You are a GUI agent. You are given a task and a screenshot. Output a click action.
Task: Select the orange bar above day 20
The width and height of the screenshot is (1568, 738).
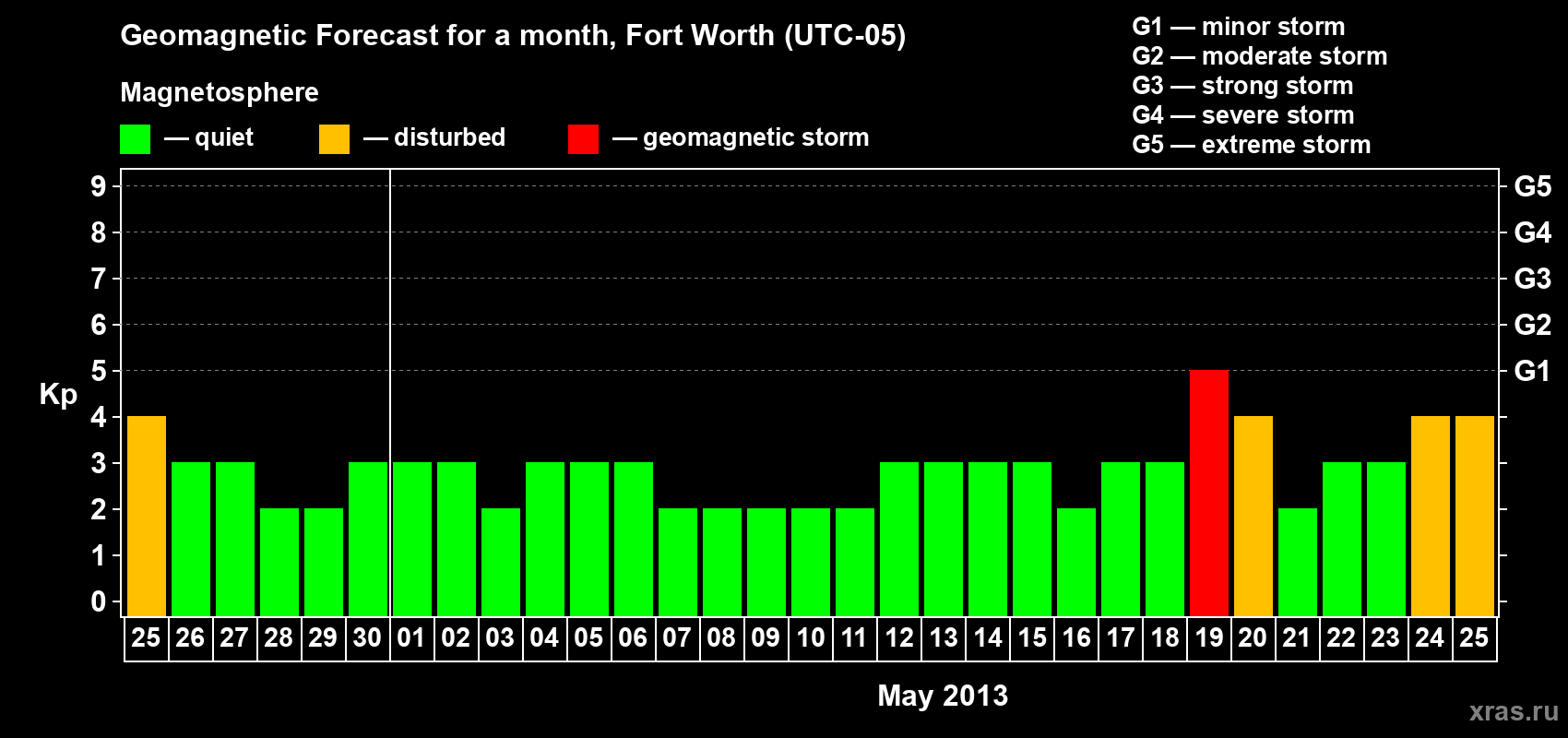point(1253,516)
